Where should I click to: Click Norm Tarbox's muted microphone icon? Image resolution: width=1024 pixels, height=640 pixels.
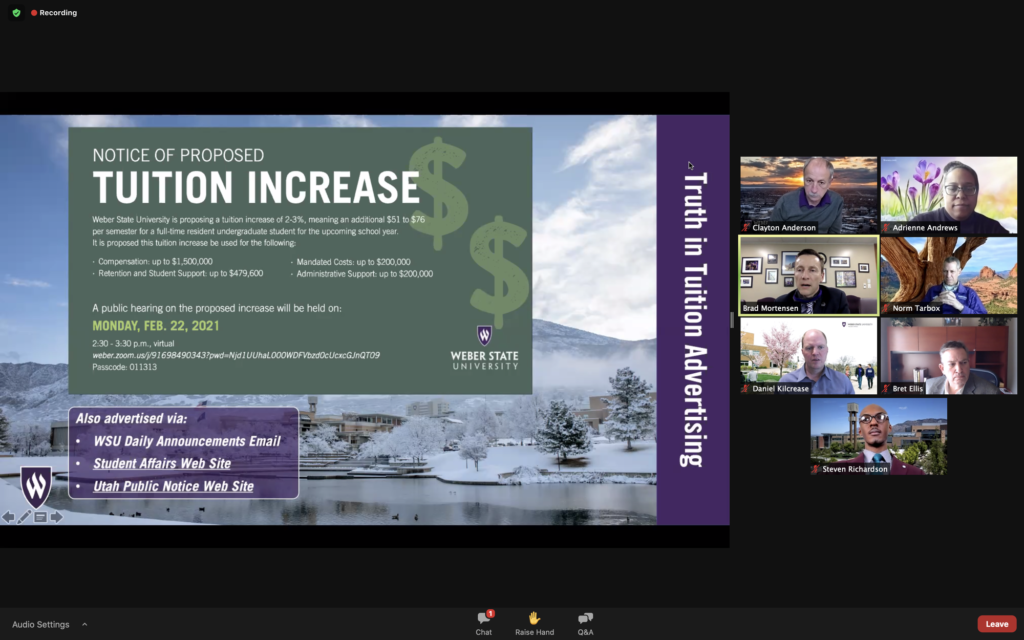tap(886, 308)
